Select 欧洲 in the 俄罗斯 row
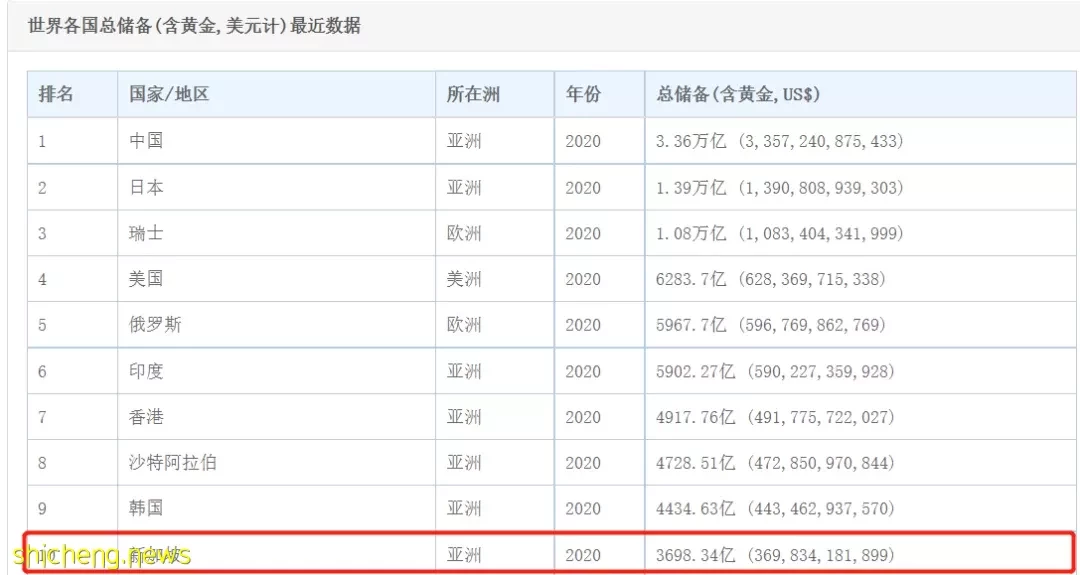The height and width of the screenshot is (575, 1080). pos(464,325)
